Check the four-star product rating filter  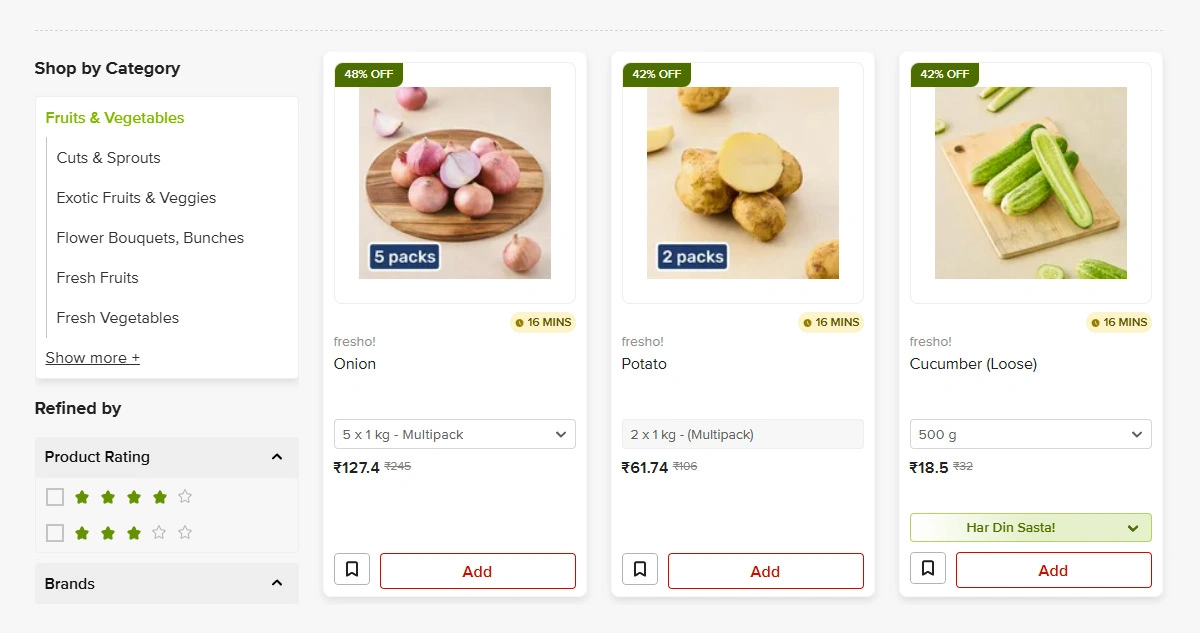(55, 497)
